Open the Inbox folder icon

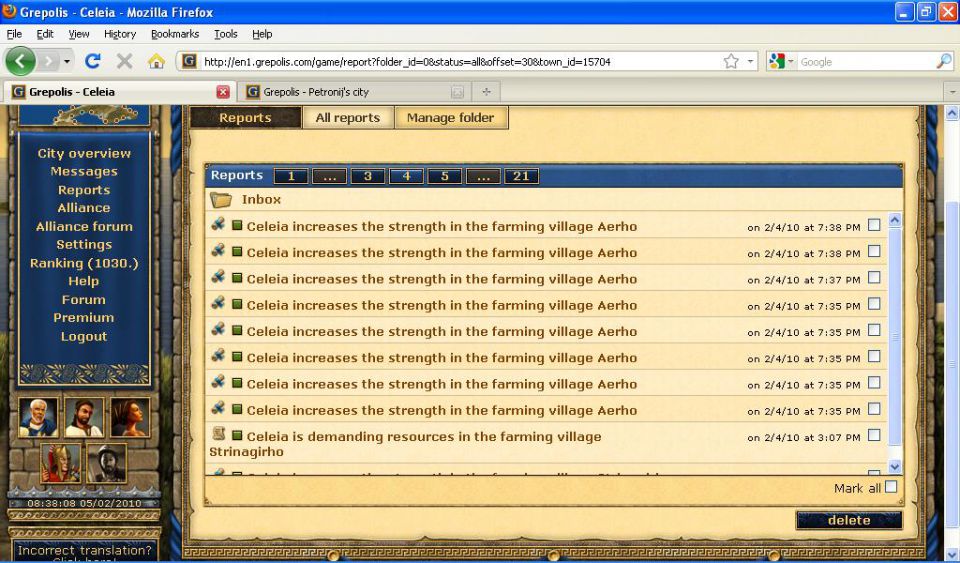click(220, 199)
